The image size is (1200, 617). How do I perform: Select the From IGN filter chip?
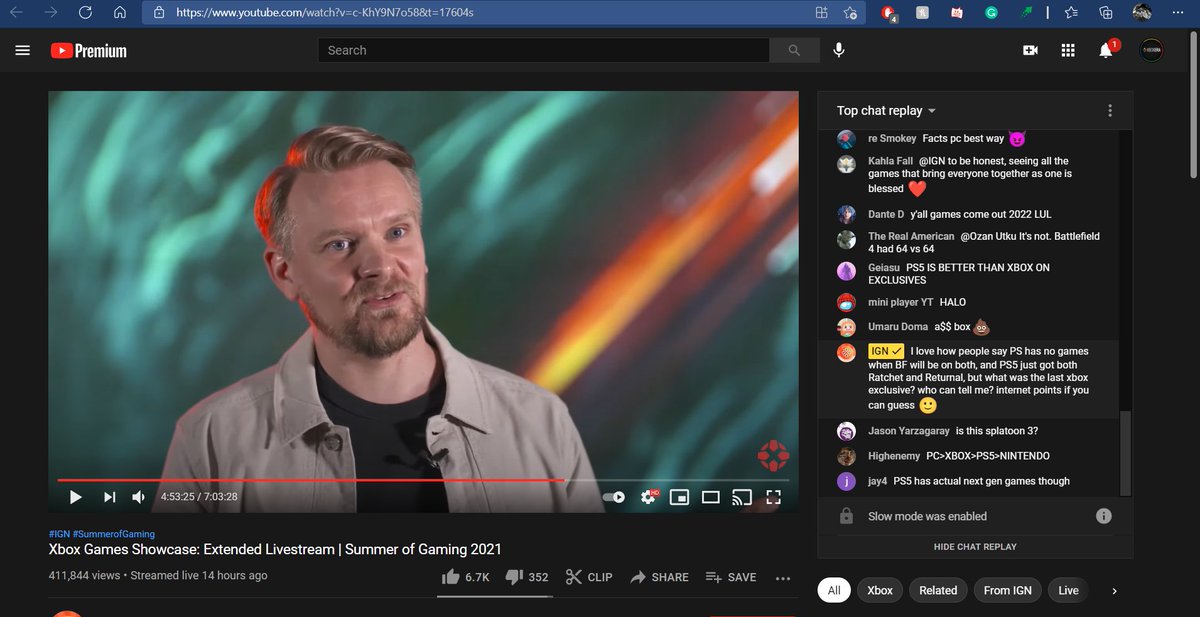click(1008, 590)
